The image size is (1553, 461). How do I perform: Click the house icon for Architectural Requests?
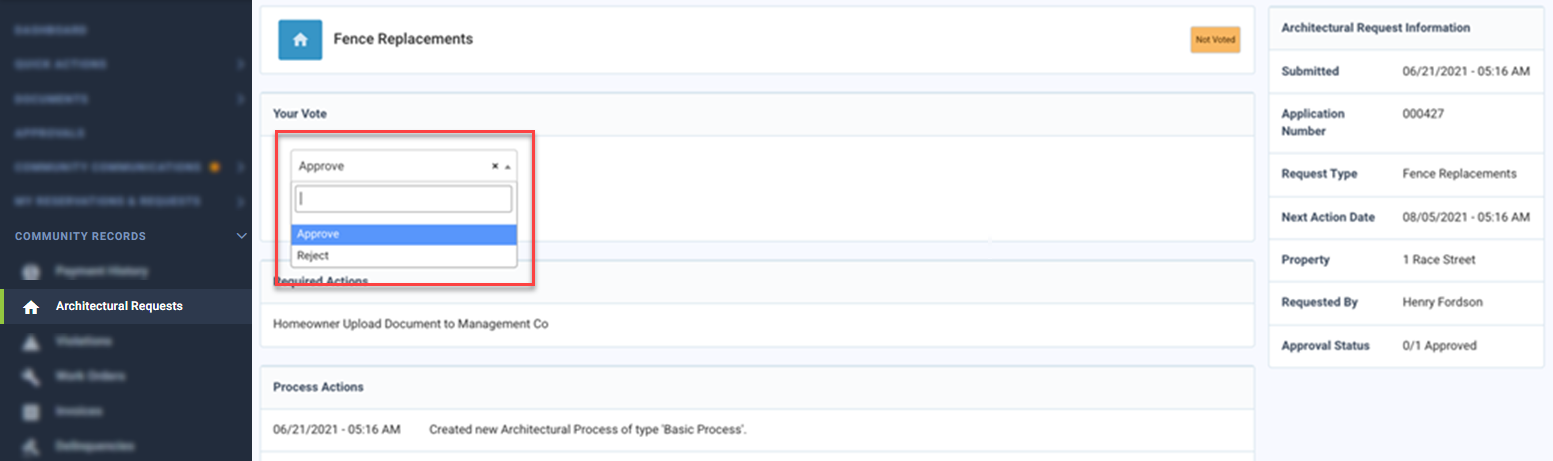coord(31,307)
